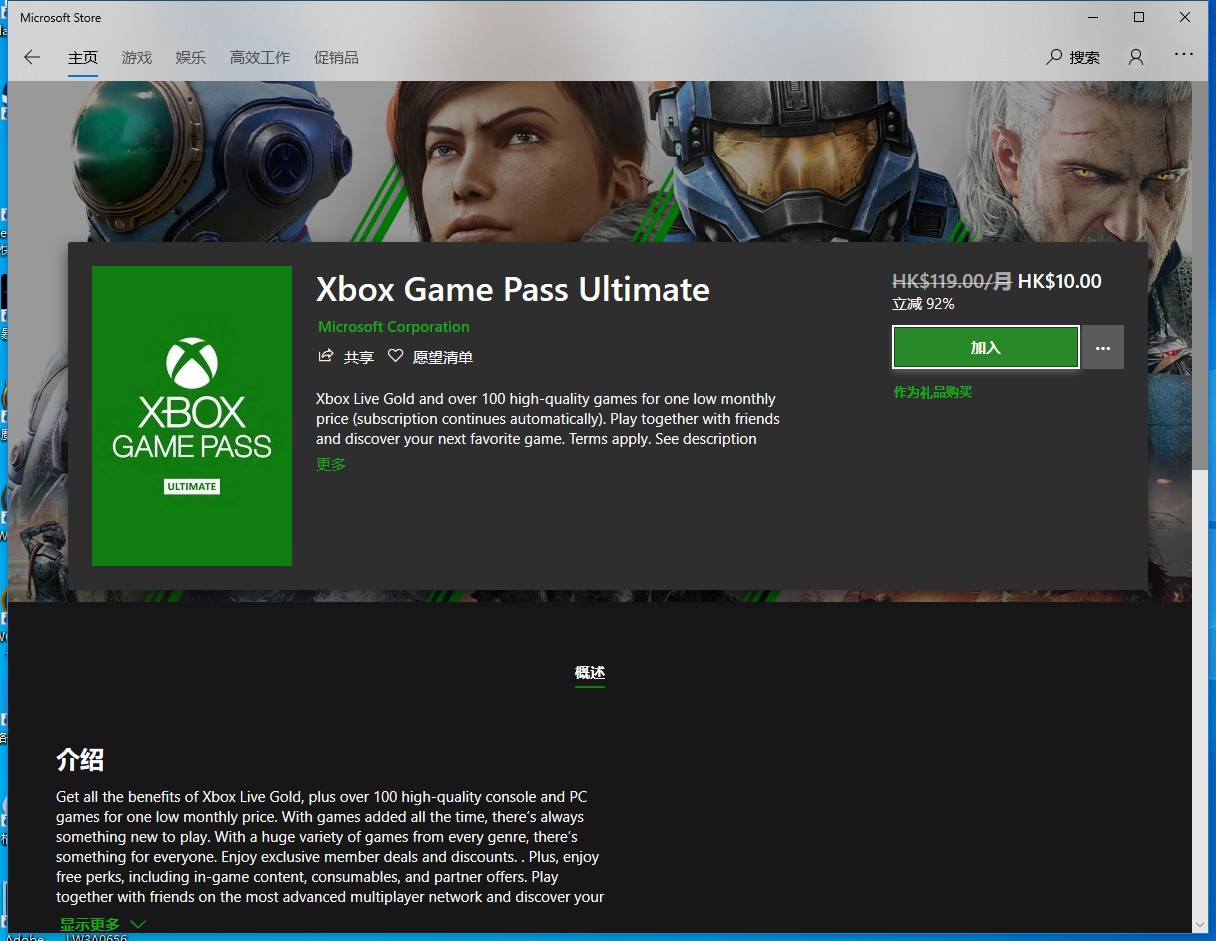Open the 娱乐 tab
1216x941 pixels.
click(190, 57)
